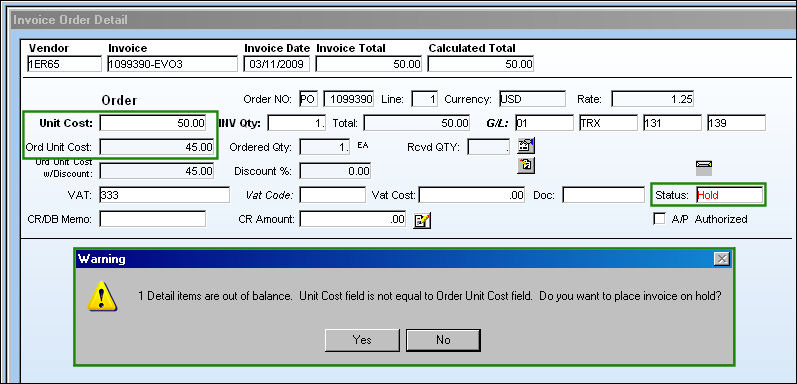The height and width of the screenshot is (384, 797).
Task: Click the yellow warning triangle icon
Action: coord(102,296)
